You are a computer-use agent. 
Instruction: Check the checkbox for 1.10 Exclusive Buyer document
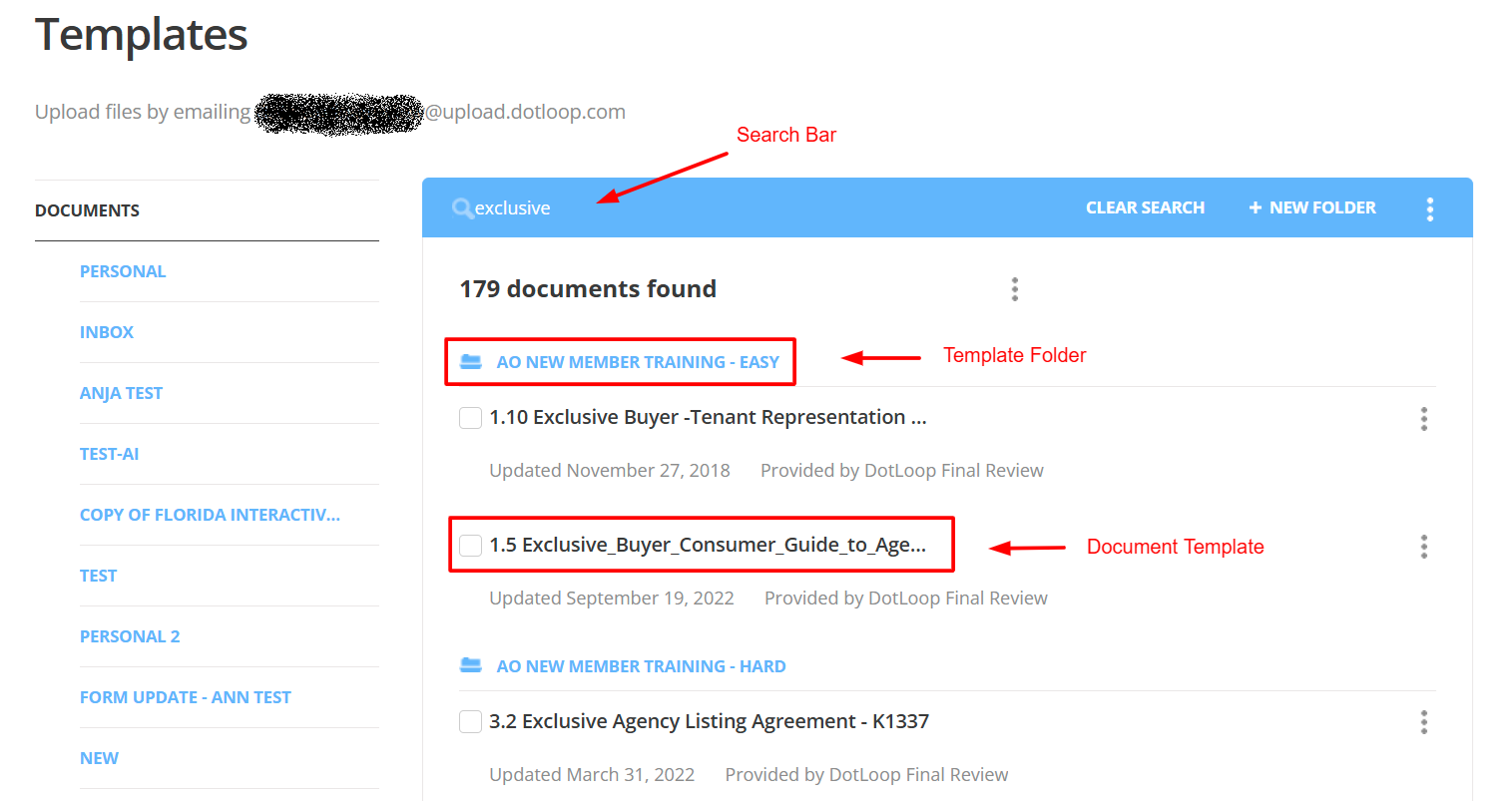click(x=470, y=417)
